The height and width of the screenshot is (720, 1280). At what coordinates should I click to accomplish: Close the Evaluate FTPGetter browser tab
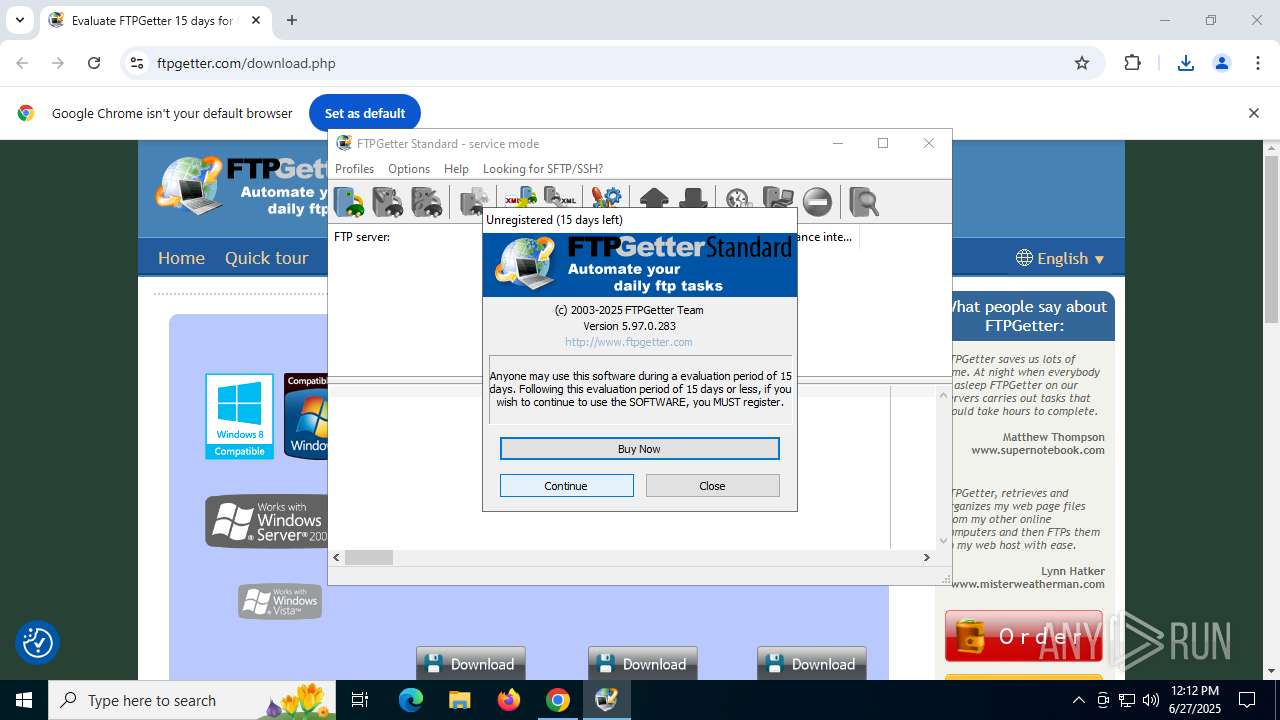pos(257,20)
